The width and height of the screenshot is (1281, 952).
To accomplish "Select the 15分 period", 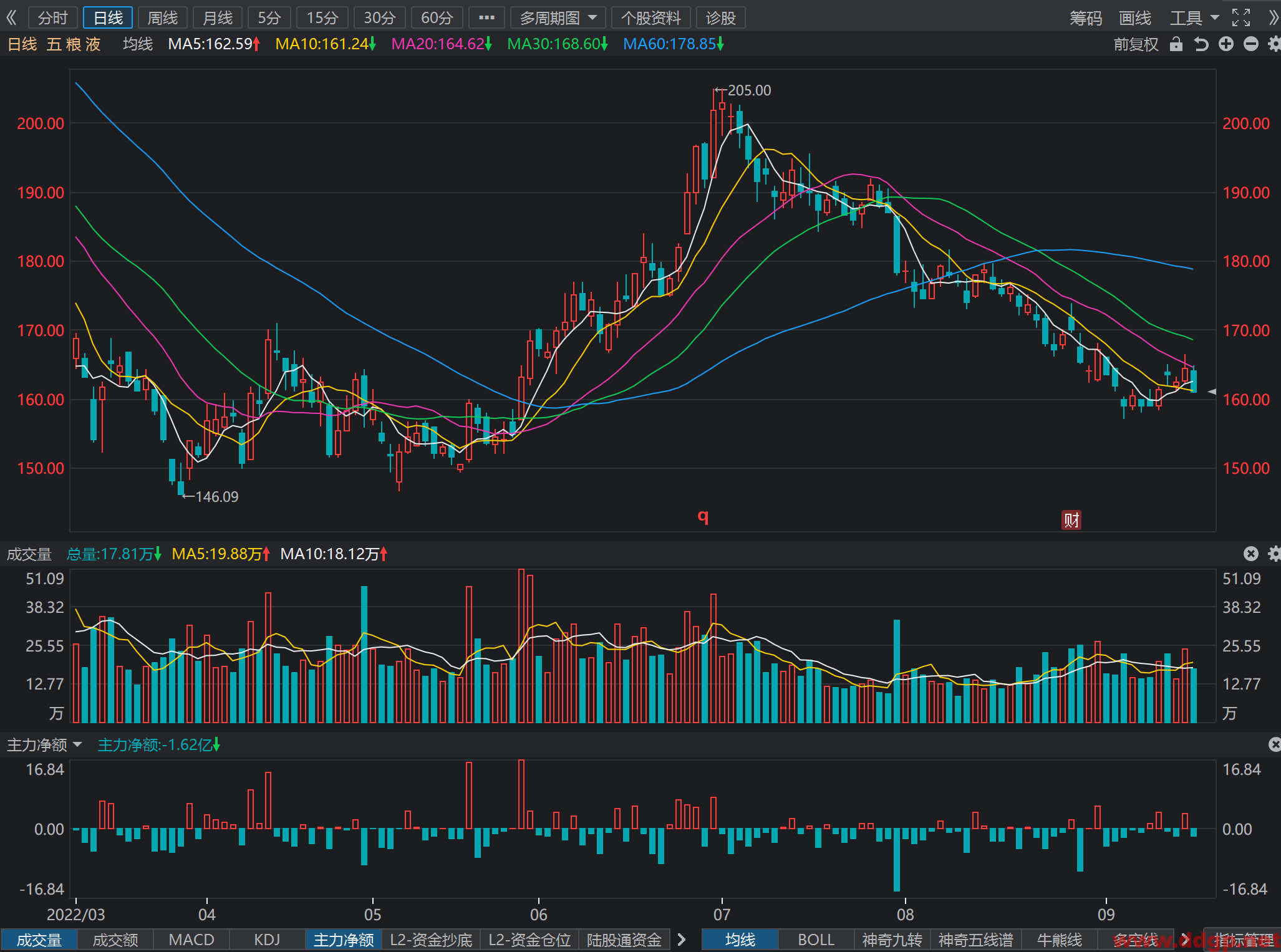I will [322, 17].
